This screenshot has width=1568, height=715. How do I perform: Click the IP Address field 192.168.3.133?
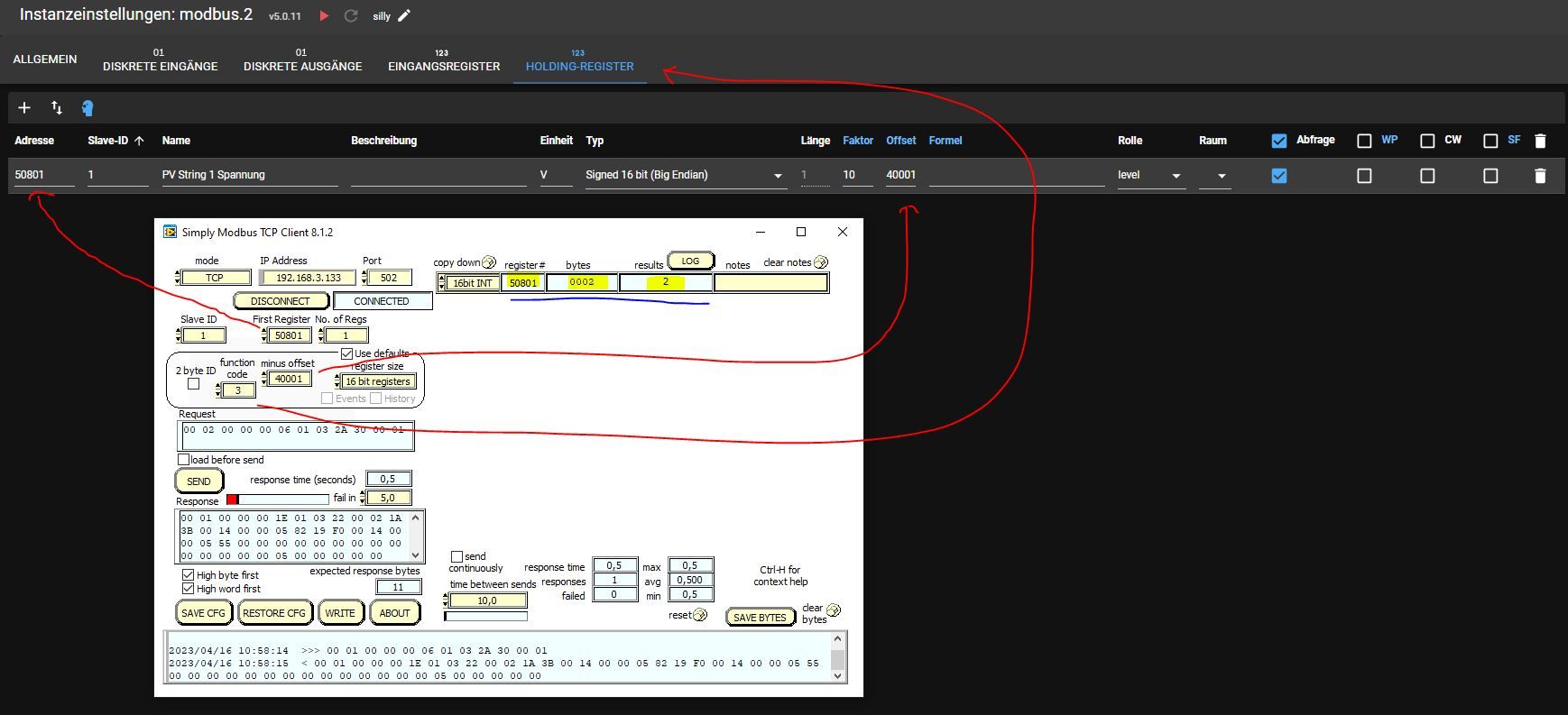pos(309,278)
